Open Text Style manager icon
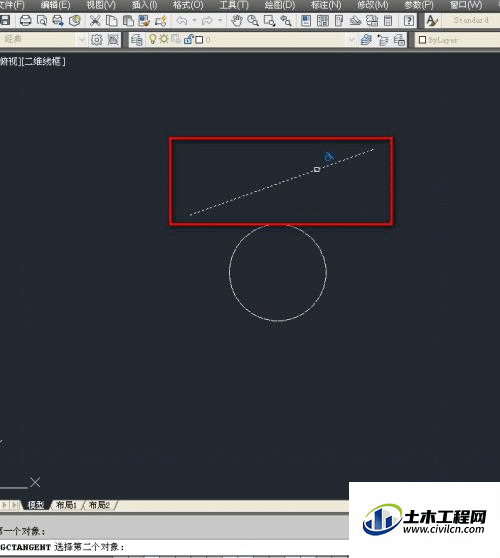The height and width of the screenshot is (558, 500). (x=432, y=20)
